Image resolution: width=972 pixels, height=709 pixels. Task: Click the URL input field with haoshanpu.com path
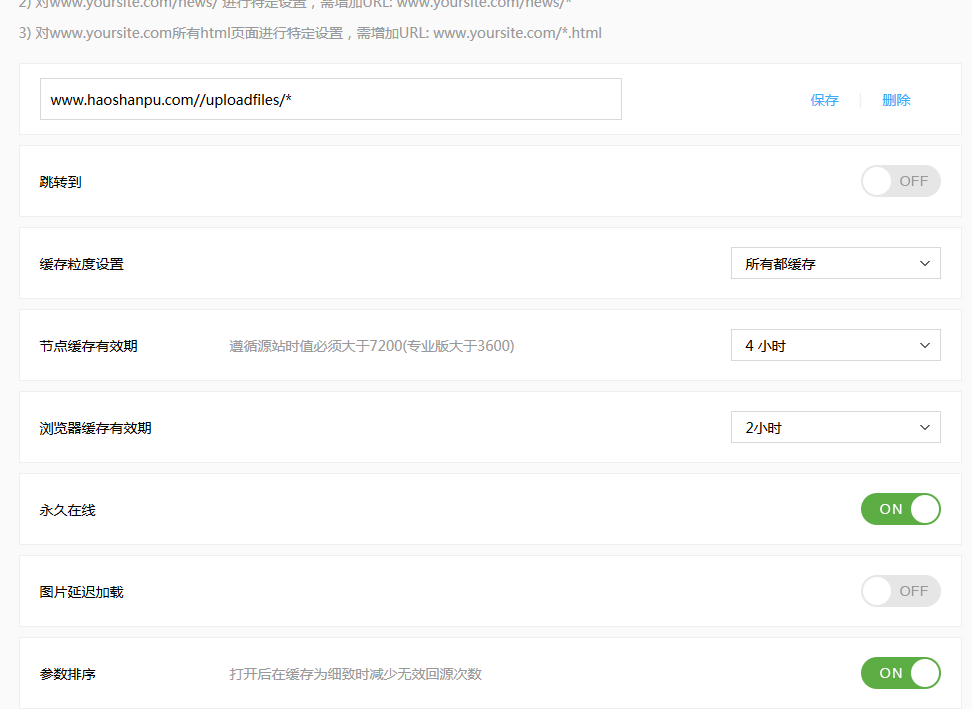(330, 100)
